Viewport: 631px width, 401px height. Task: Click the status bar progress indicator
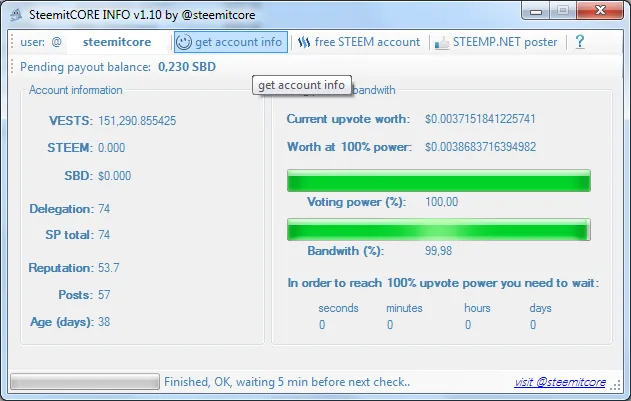(85, 382)
